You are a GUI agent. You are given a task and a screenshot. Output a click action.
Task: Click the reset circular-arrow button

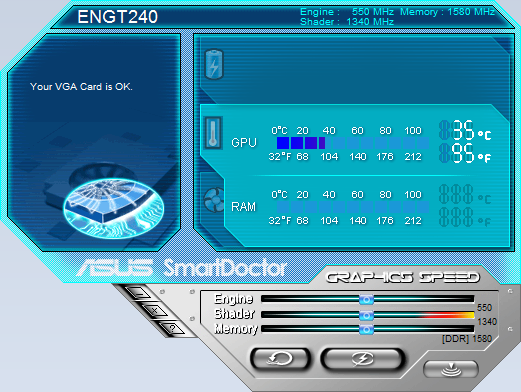pyautogui.click(x=280, y=359)
